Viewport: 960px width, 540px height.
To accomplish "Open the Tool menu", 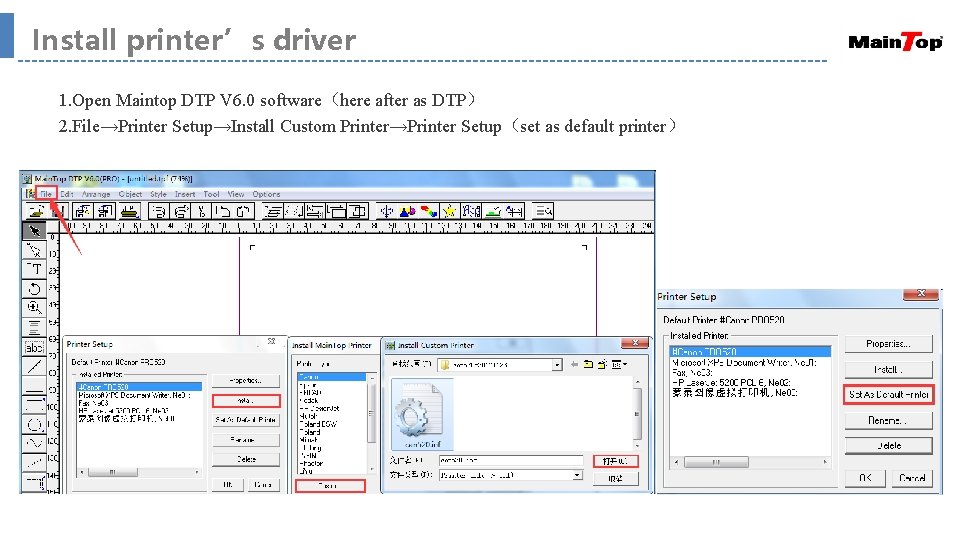I will 211,194.
